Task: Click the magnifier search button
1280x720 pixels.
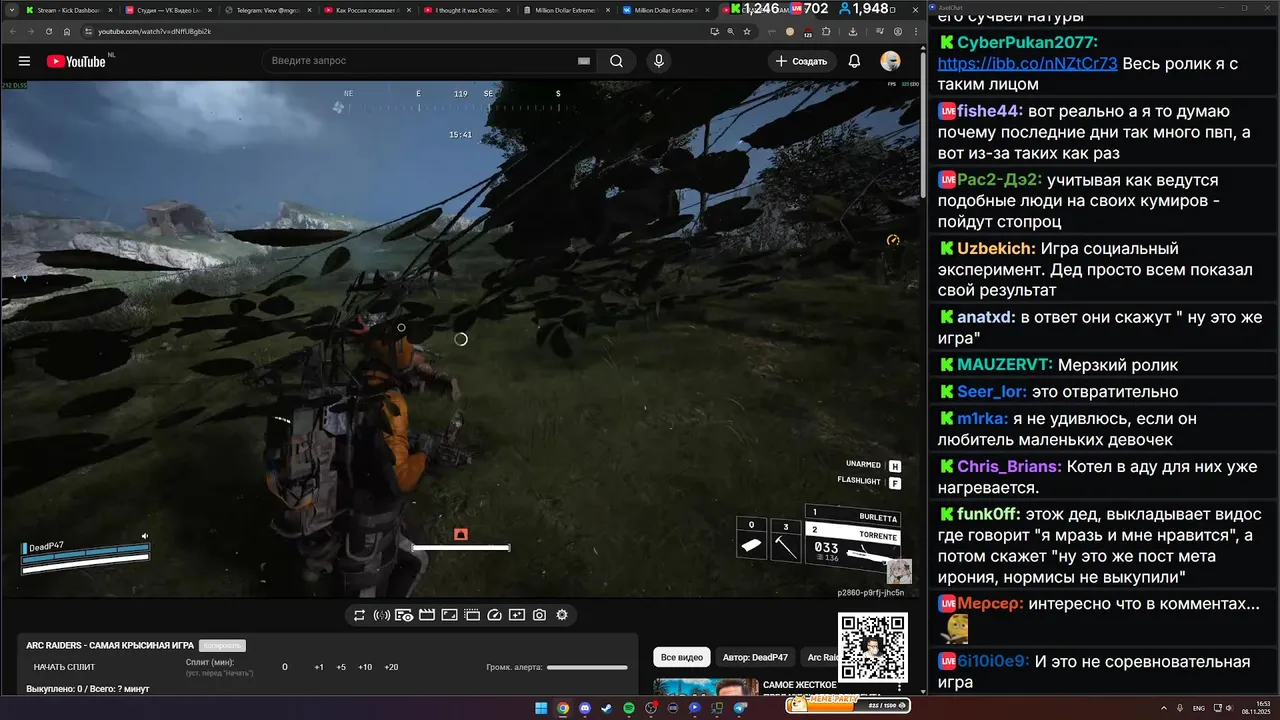Action: (617, 61)
